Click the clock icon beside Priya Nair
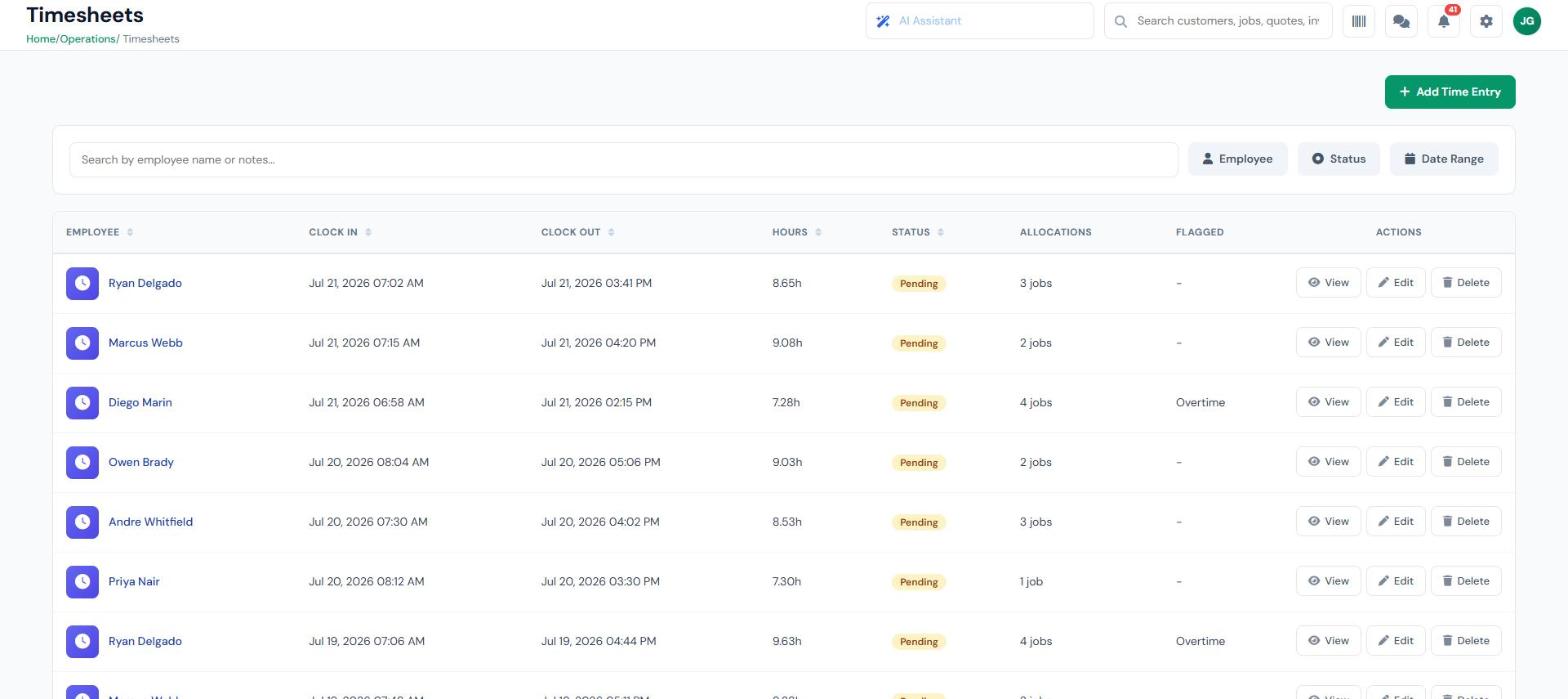Screen dimensions: 1568x699 coord(82,582)
